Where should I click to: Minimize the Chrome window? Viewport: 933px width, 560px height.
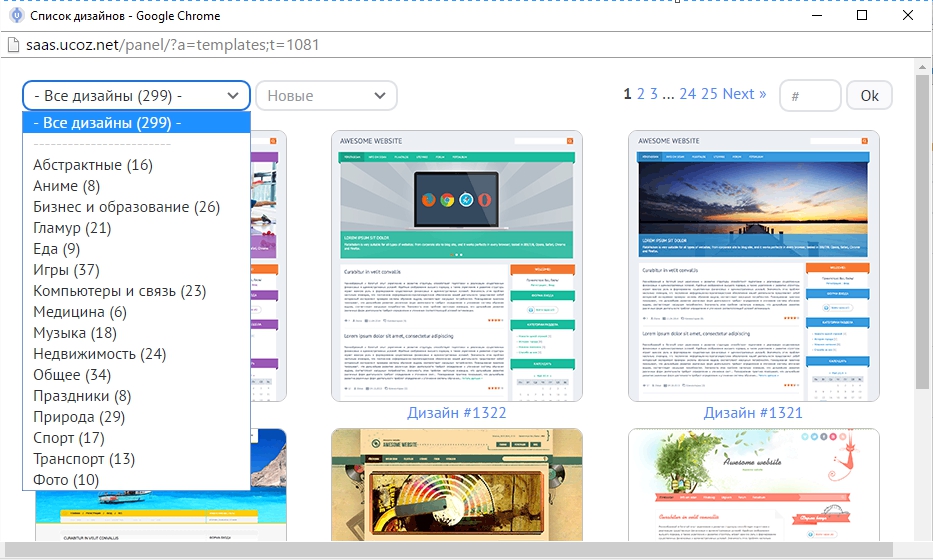click(817, 15)
